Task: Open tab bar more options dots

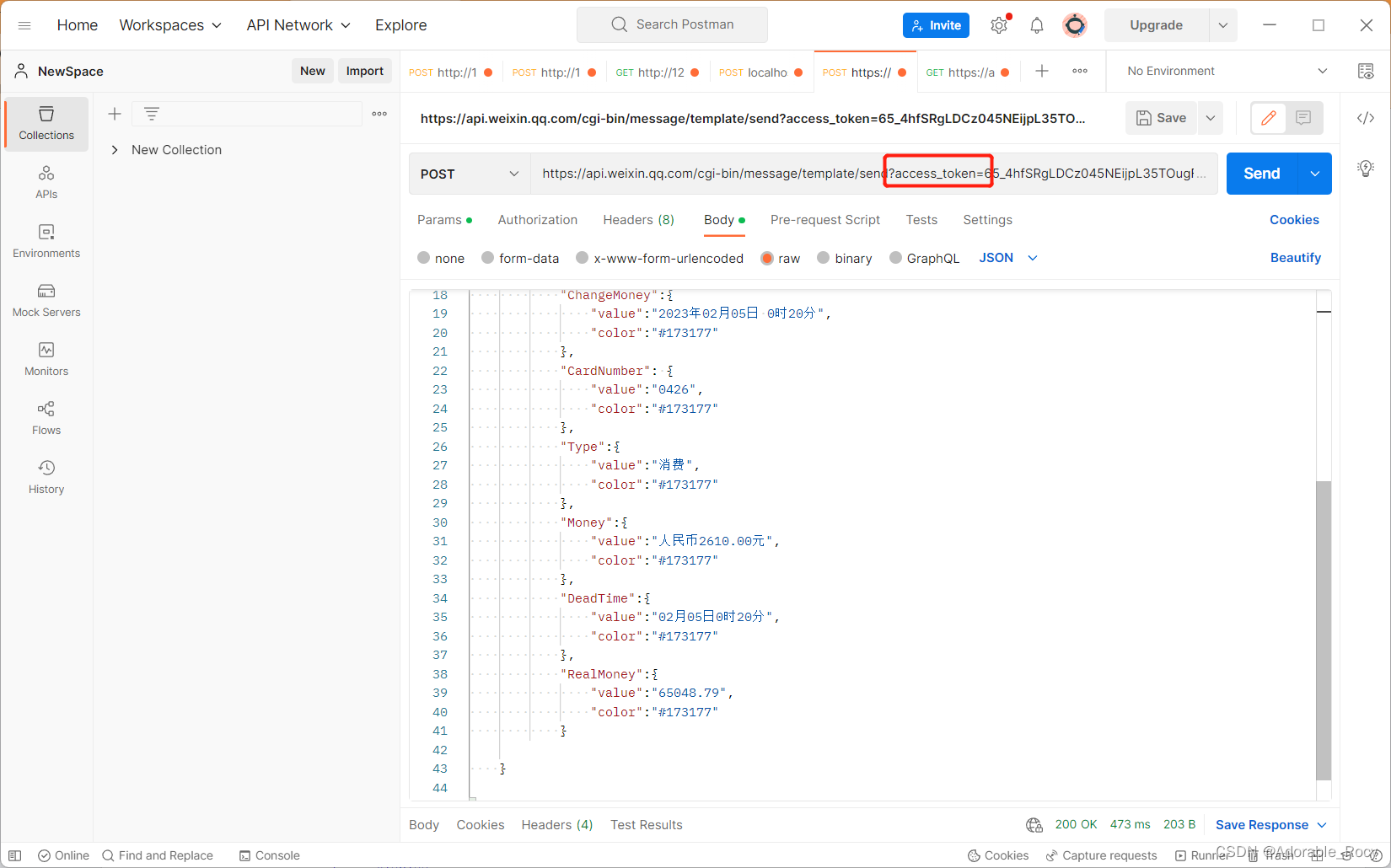Action: point(1080,71)
